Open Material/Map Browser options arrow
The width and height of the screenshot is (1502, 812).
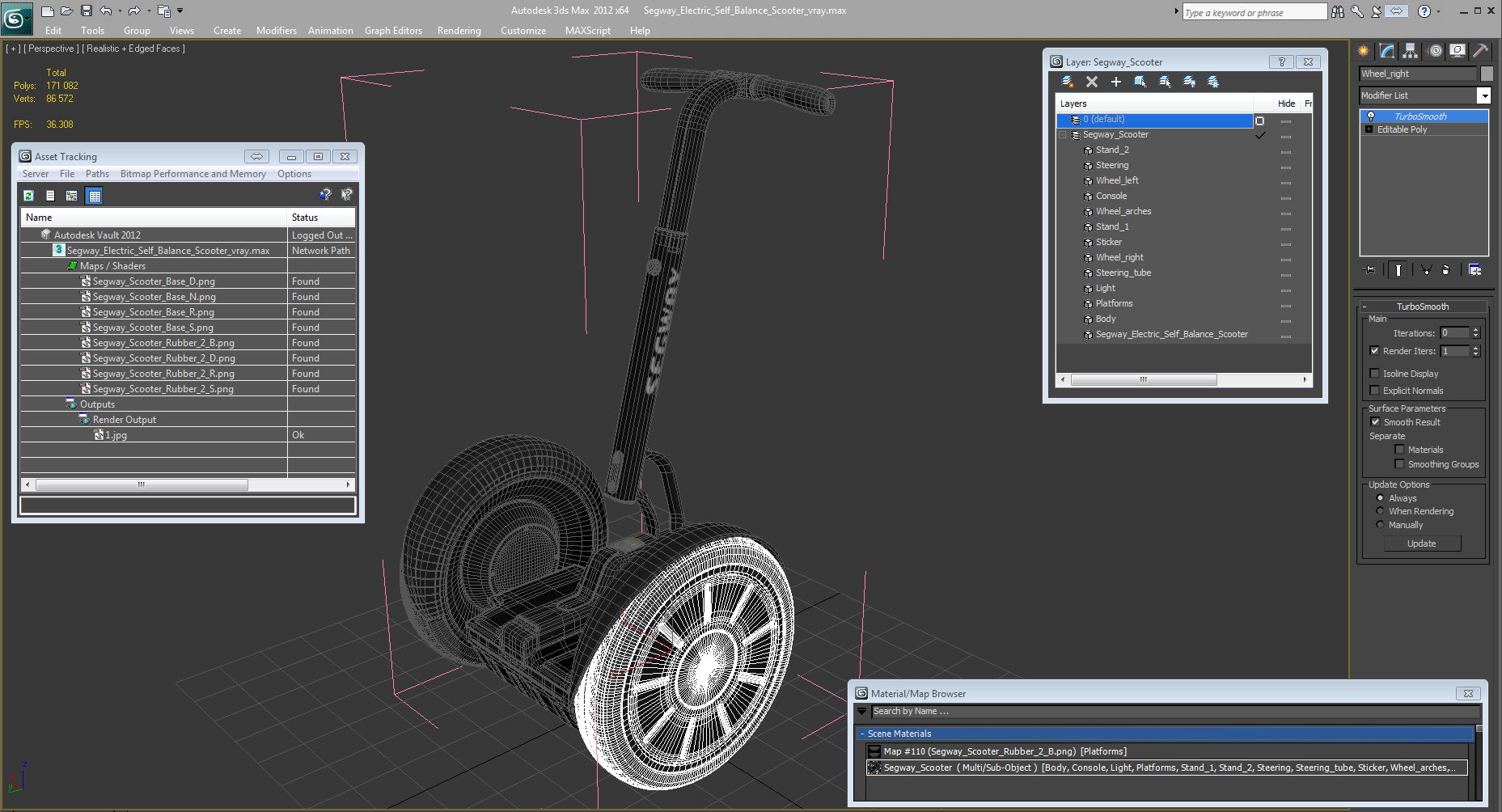coord(863,712)
